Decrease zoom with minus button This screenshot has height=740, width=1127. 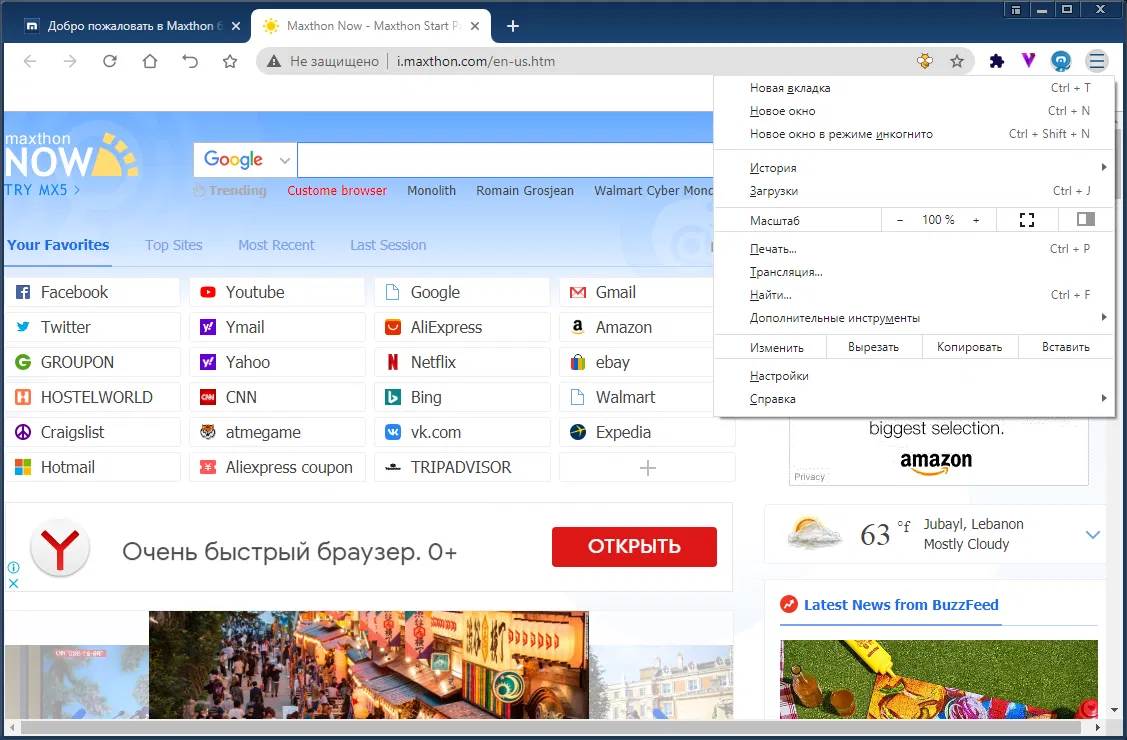point(900,220)
